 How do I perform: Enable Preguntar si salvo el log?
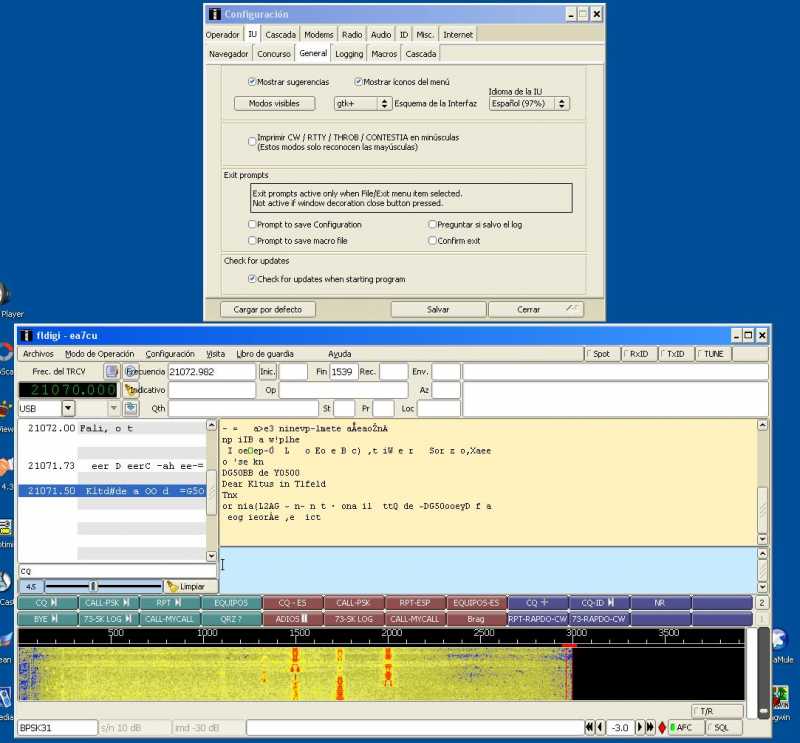click(x=432, y=225)
